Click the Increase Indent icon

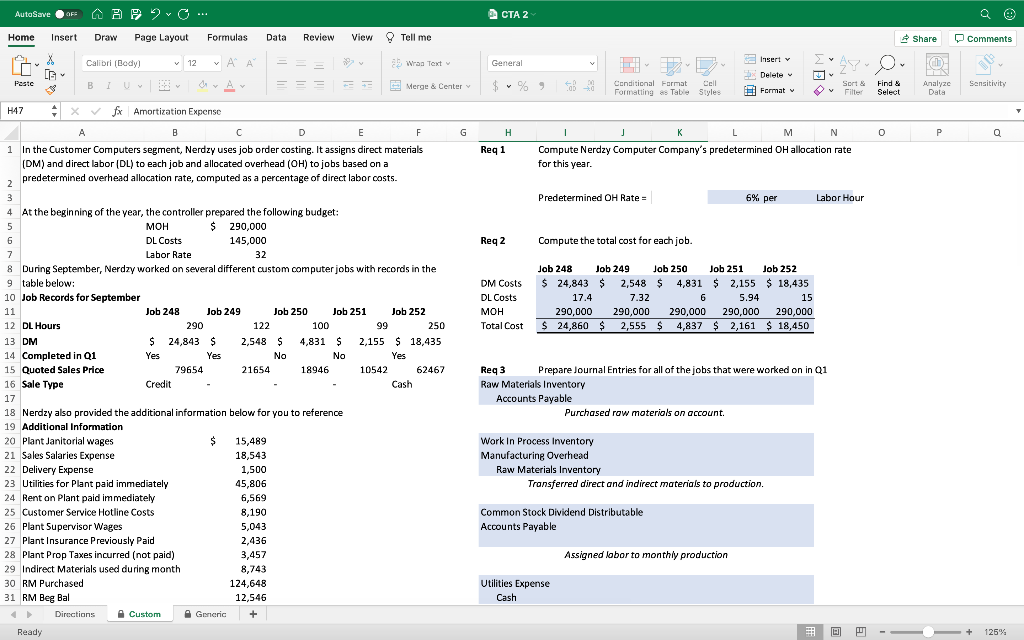[x=367, y=86]
